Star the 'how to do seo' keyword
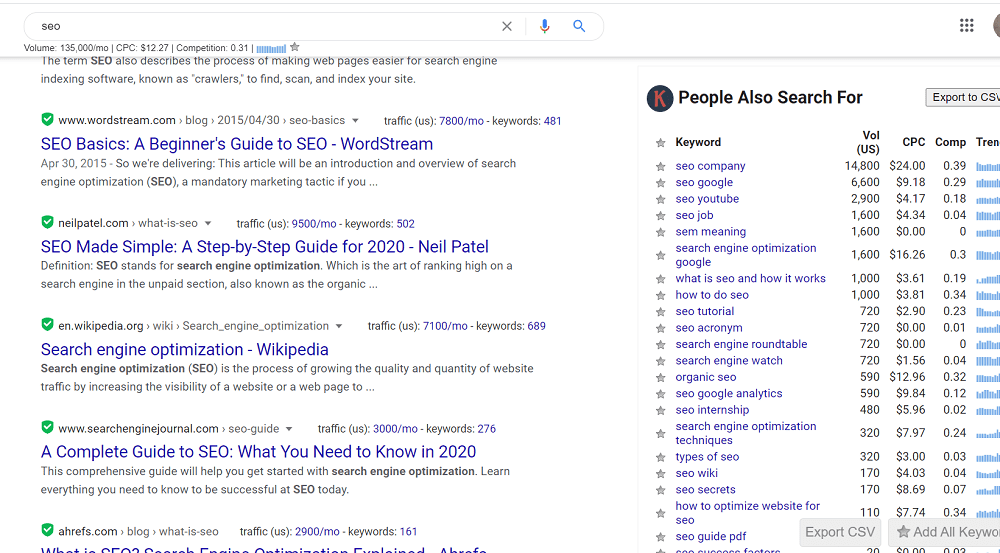Viewport: 1000px width, 553px height. [661, 296]
